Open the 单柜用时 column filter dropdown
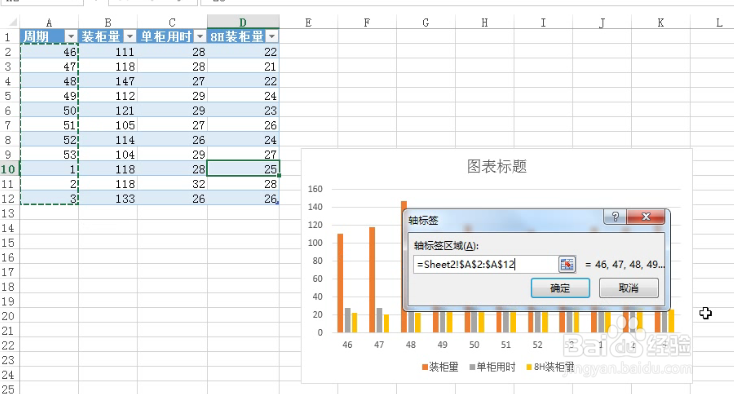734x394 pixels. tap(200, 36)
